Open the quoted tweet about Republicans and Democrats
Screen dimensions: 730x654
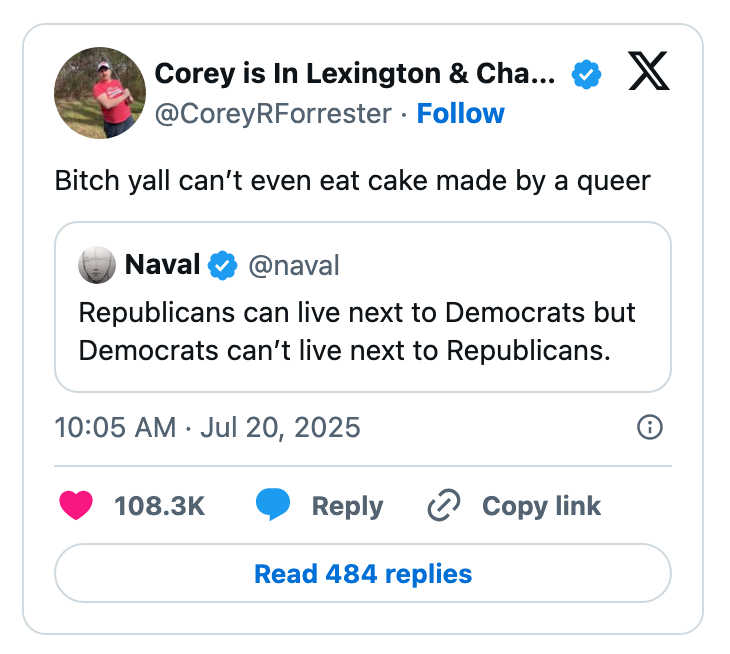(x=362, y=332)
